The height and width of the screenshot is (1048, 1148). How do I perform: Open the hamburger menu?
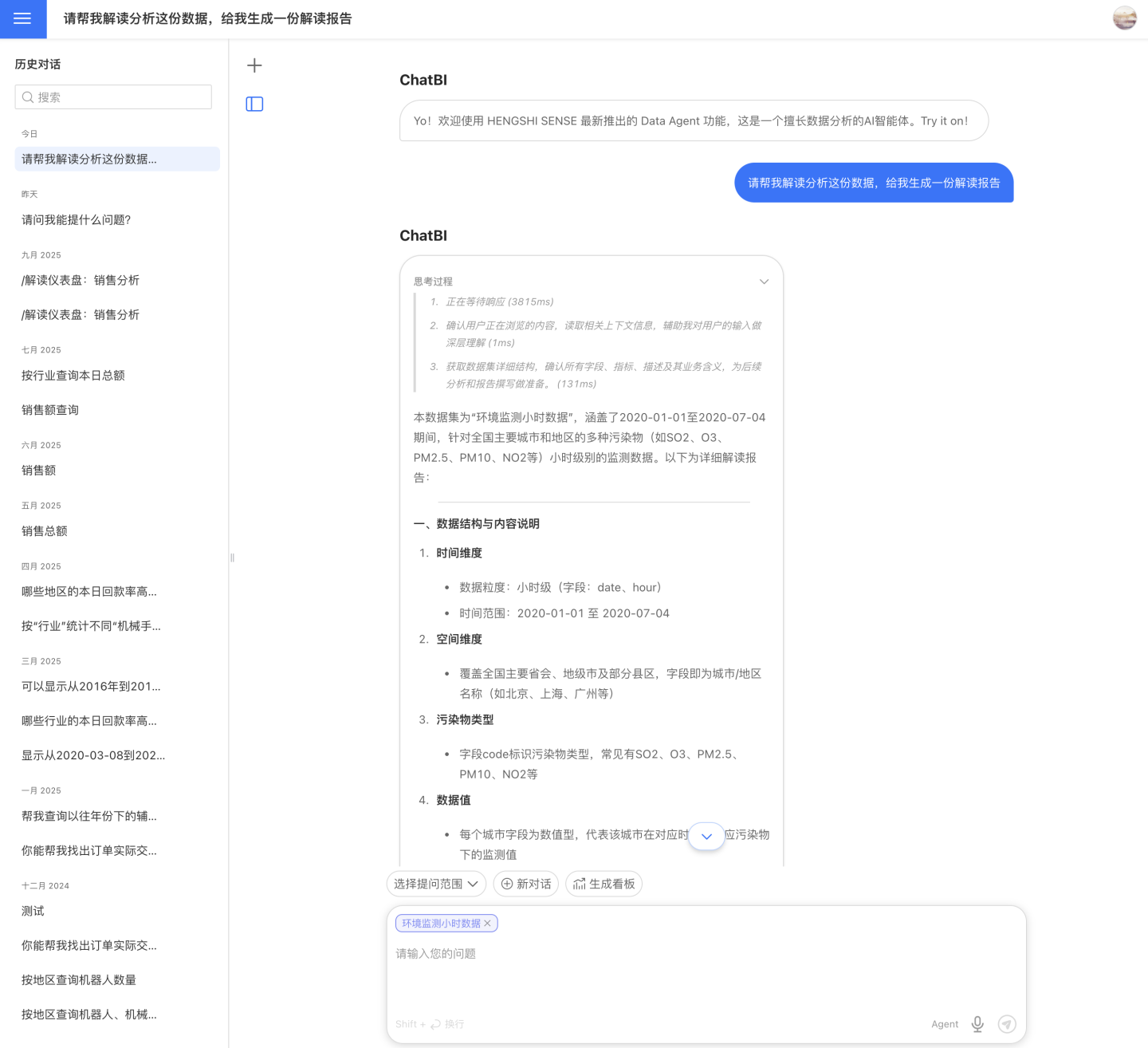click(22, 18)
